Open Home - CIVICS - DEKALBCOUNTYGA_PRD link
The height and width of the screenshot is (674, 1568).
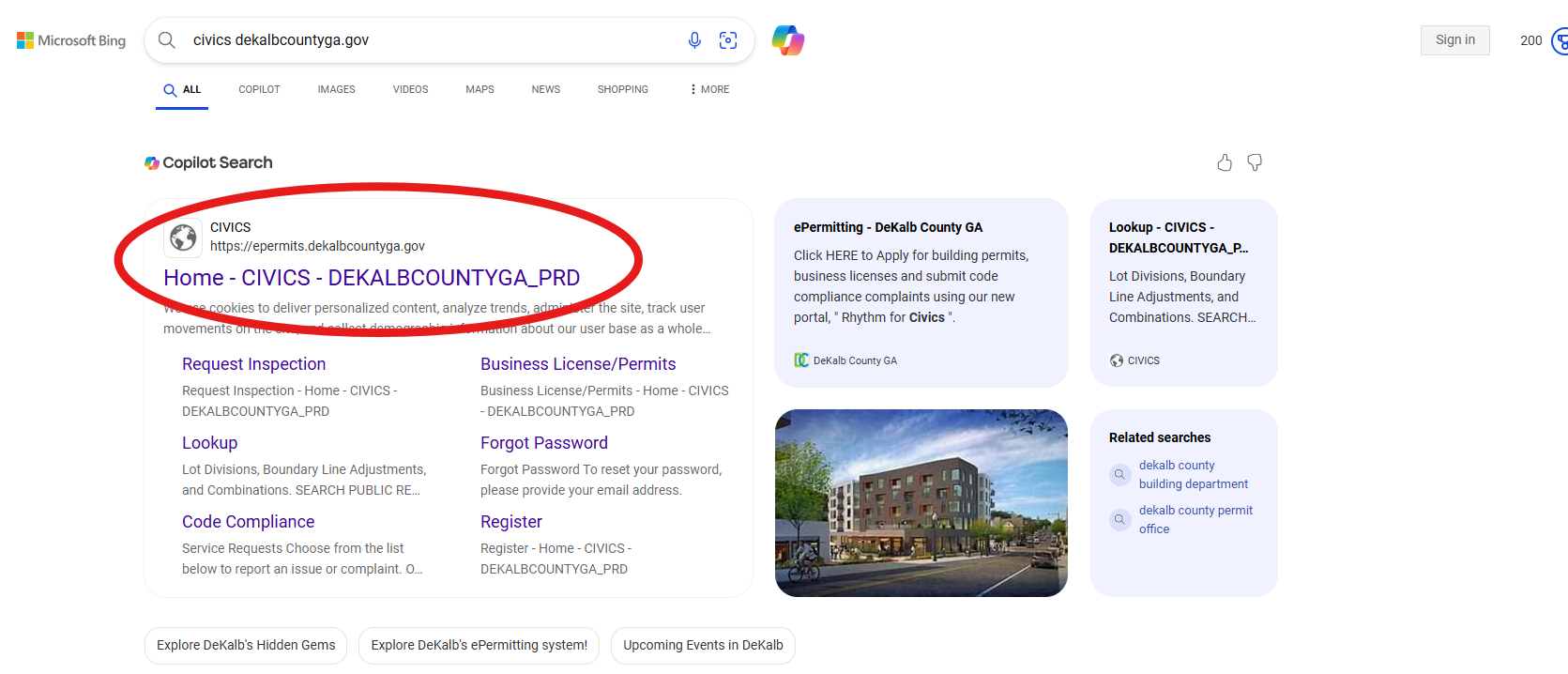pyautogui.click(x=372, y=278)
